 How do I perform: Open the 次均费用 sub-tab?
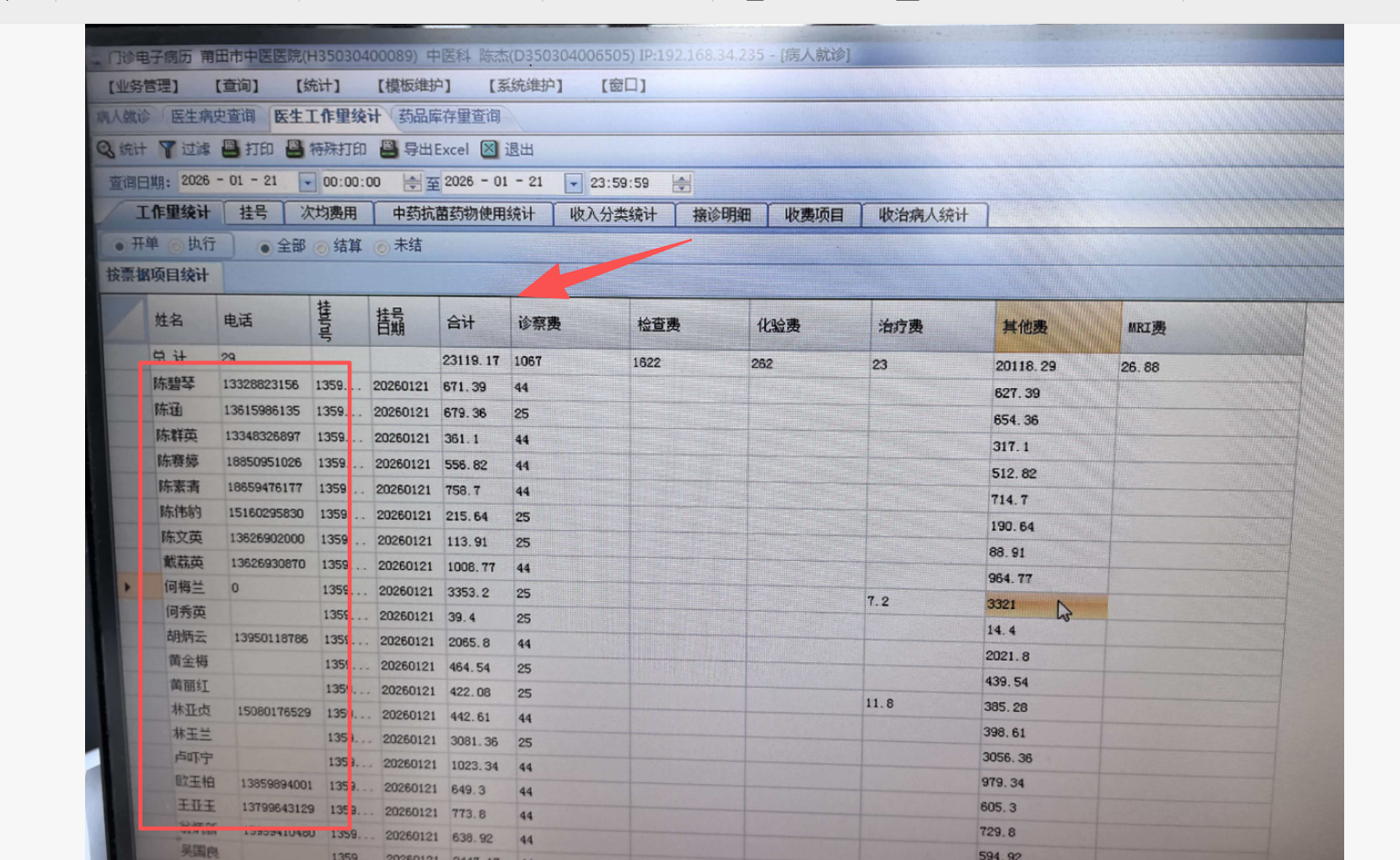tap(328, 213)
